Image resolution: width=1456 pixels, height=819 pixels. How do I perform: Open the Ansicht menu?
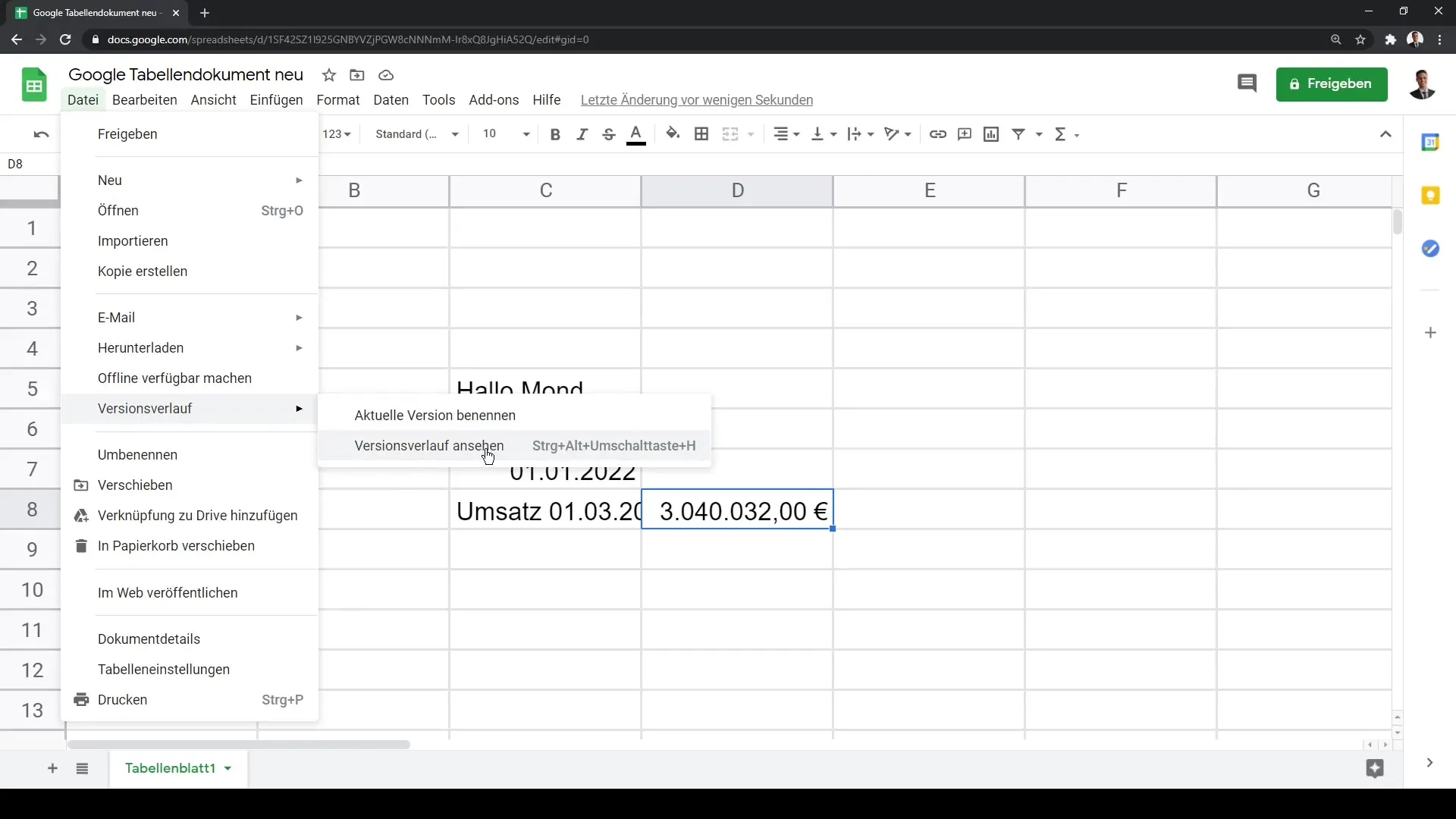(213, 100)
